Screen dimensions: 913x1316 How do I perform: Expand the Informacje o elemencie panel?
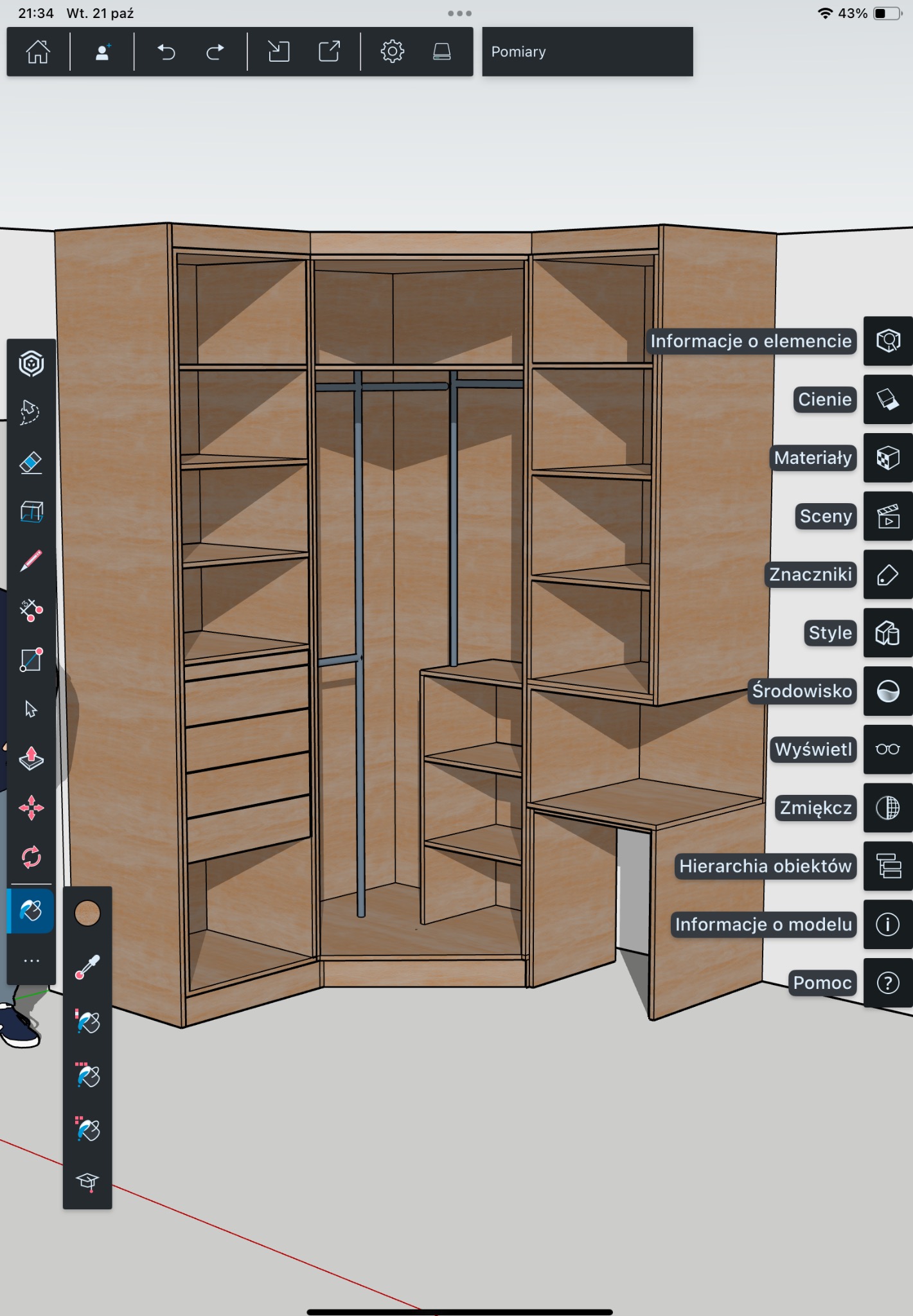pos(887,341)
